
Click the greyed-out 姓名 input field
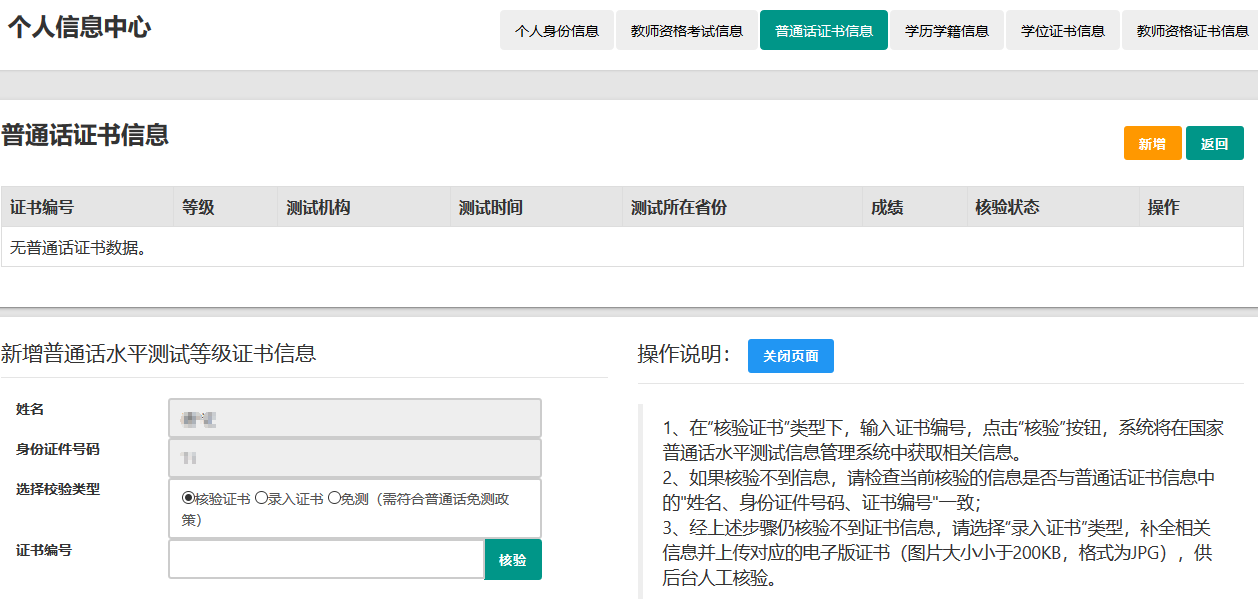click(355, 418)
